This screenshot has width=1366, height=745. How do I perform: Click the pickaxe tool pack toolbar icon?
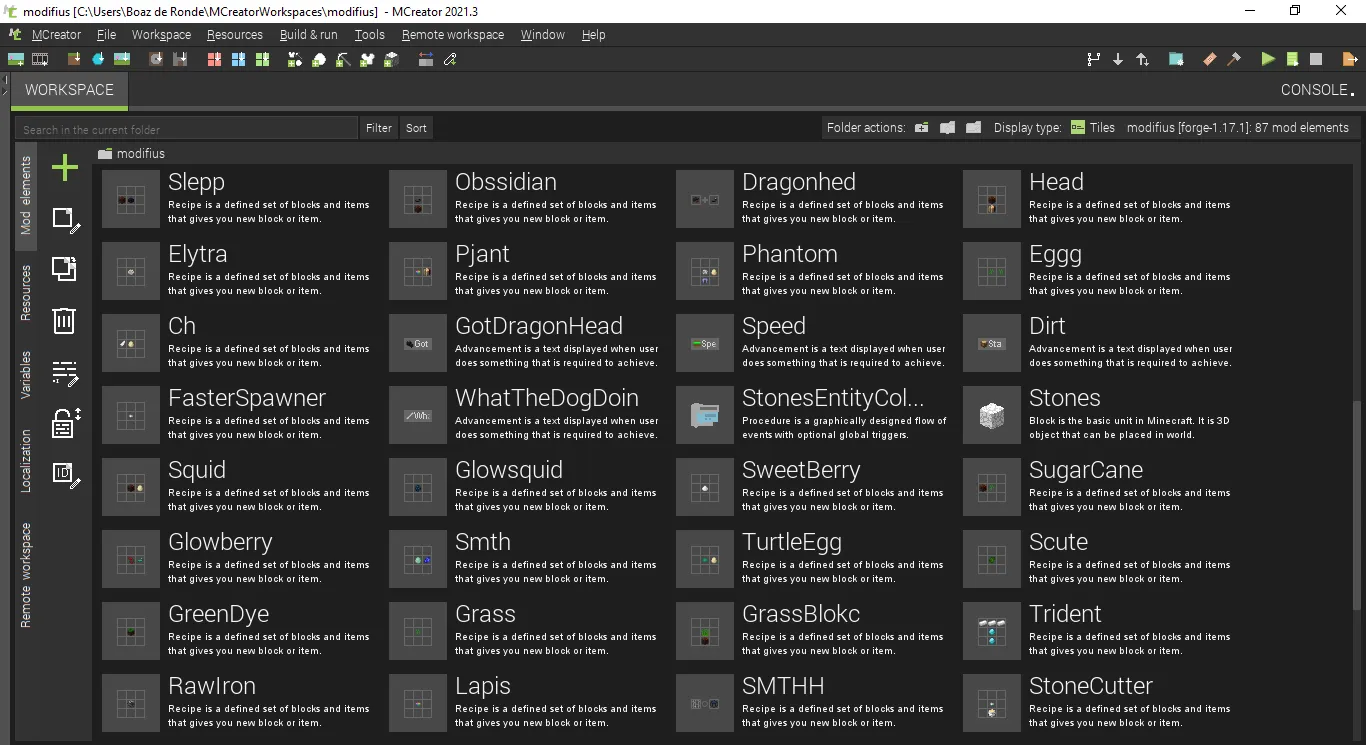(343, 60)
